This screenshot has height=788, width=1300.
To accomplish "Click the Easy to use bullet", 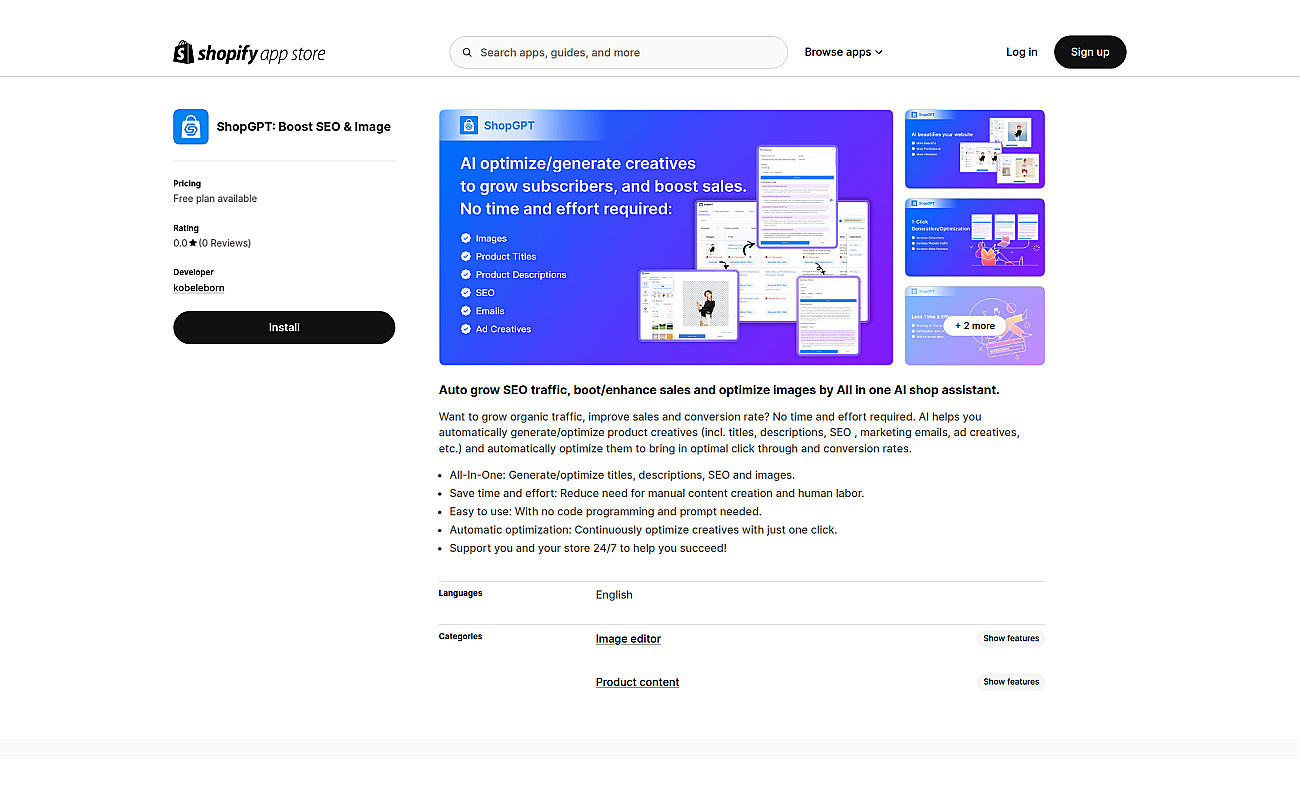I will pos(605,511).
